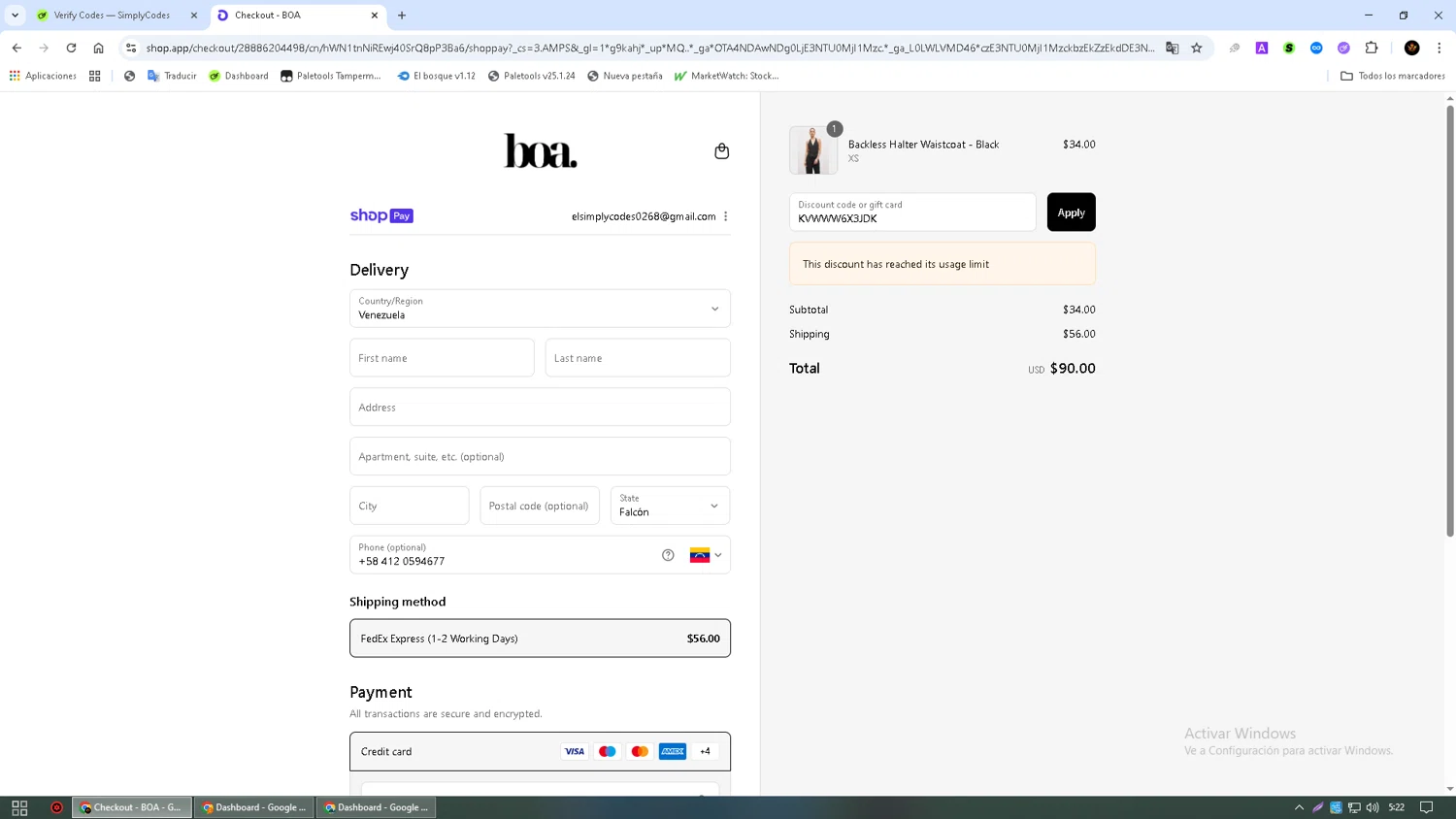Viewport: 1456px width, 819px height.
Task: Click the phone number help icon
Action: point(668,555)
